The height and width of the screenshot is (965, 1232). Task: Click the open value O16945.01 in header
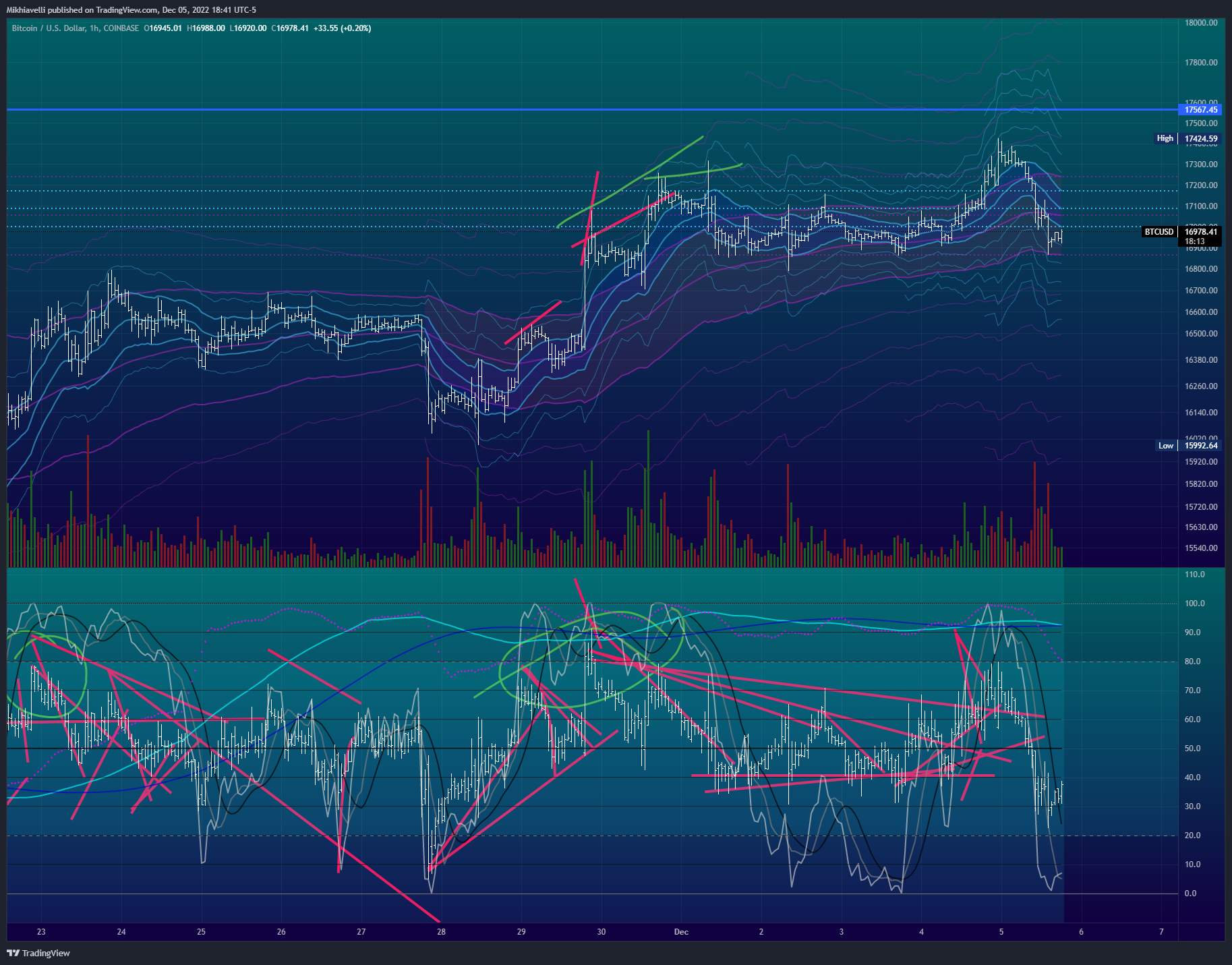(x=163, y=28)
